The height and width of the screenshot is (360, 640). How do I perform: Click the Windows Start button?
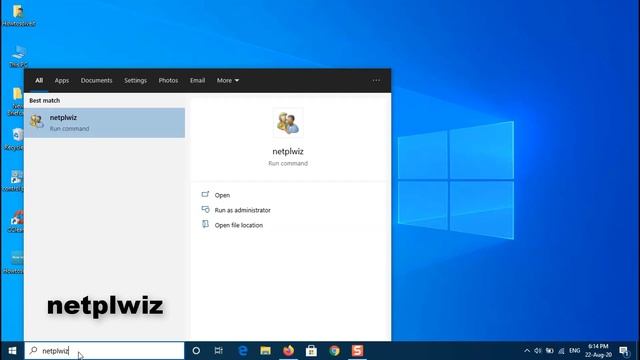[x=12, y=351]
